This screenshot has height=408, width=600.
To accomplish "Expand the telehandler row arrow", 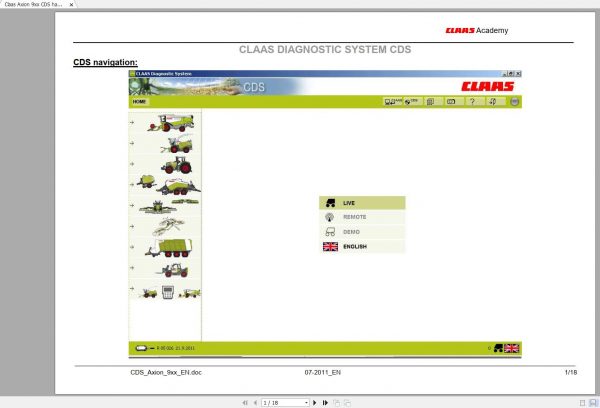I will point(132,268).
